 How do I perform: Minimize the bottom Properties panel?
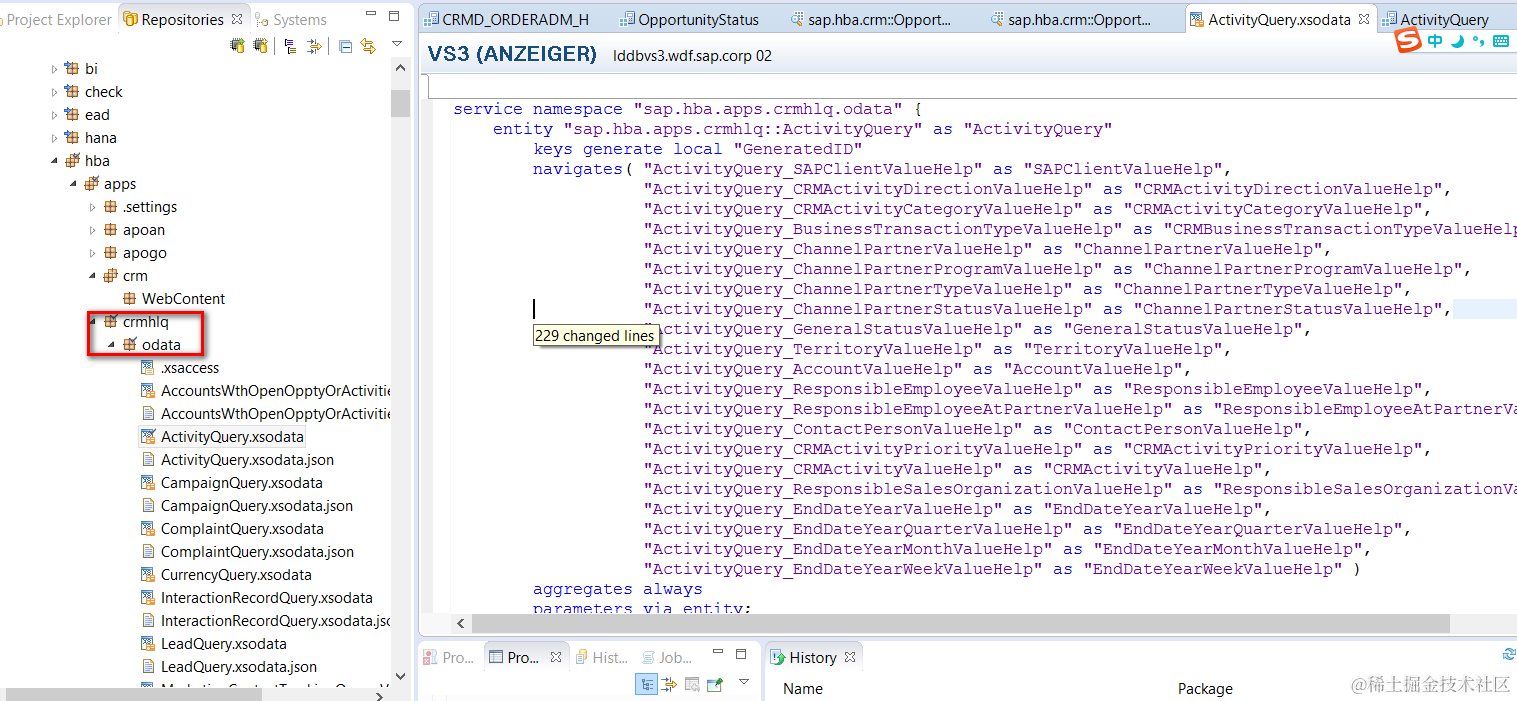coord(718,651)
